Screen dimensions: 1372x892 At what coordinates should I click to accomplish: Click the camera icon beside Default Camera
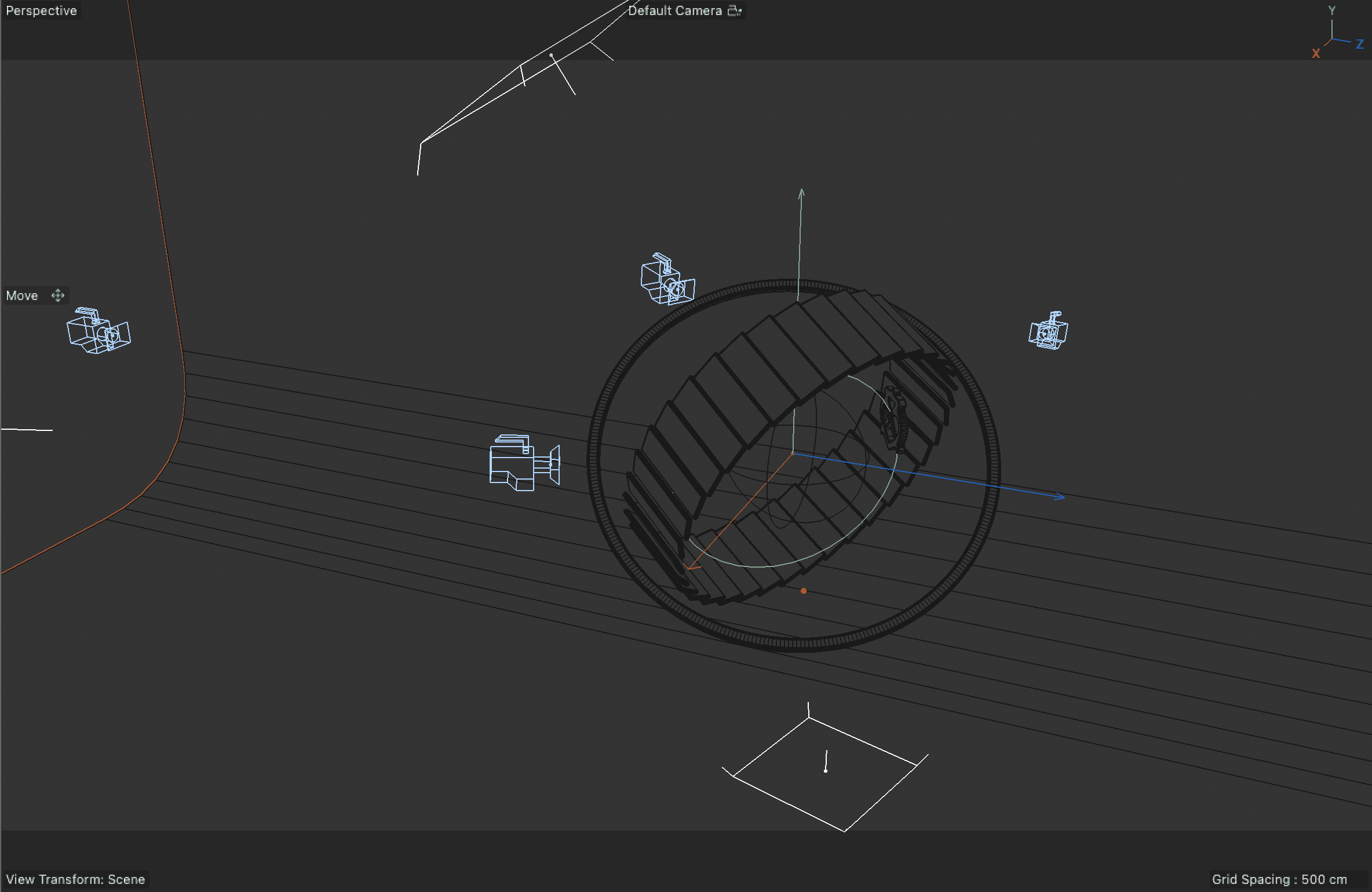click(x=734, y=11)
